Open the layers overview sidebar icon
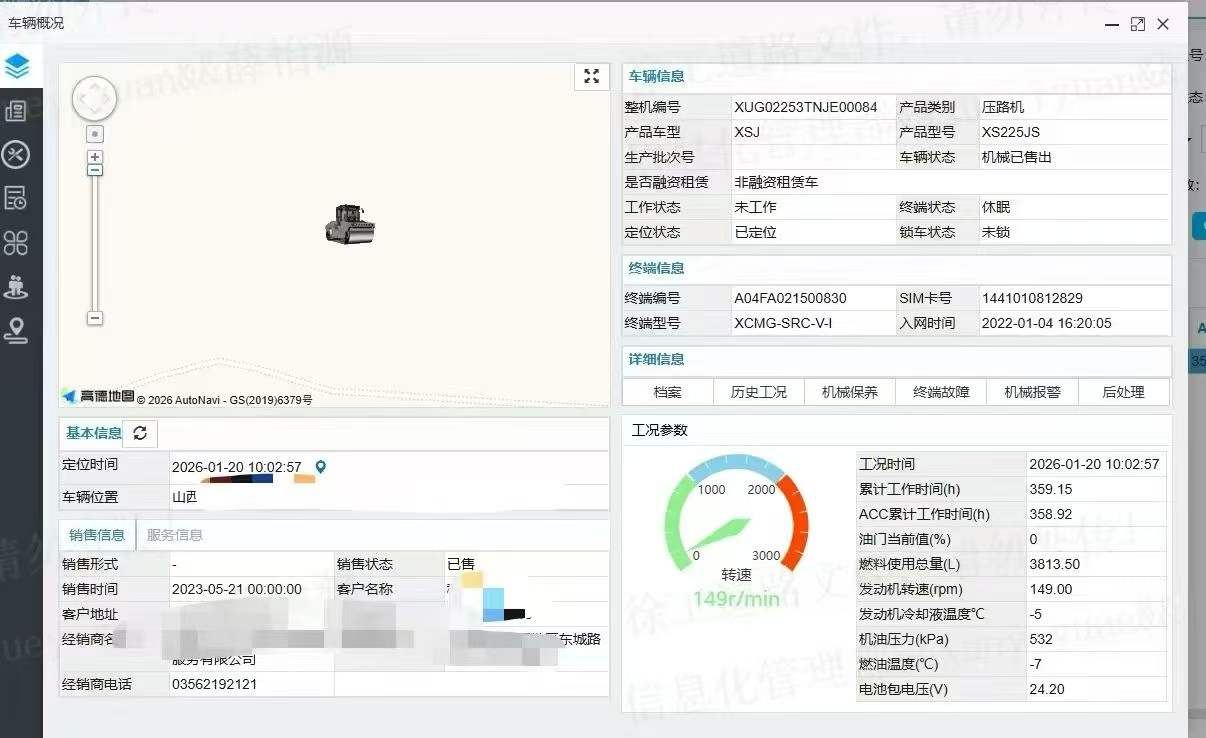1206x738 pixels. tap(17, 67)
